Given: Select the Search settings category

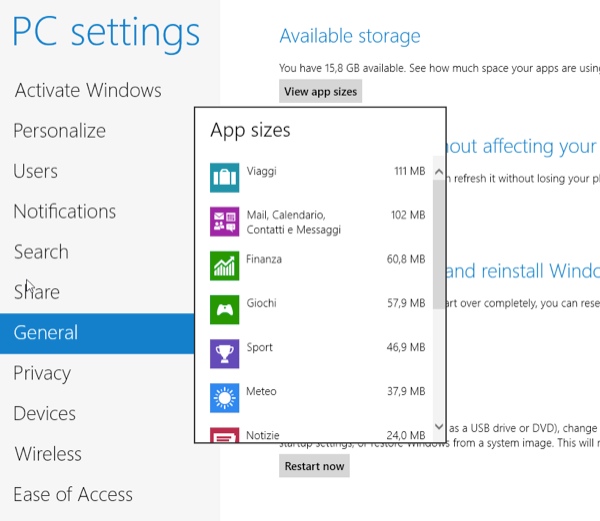Looking at the screenshot, I should point(41,252).
